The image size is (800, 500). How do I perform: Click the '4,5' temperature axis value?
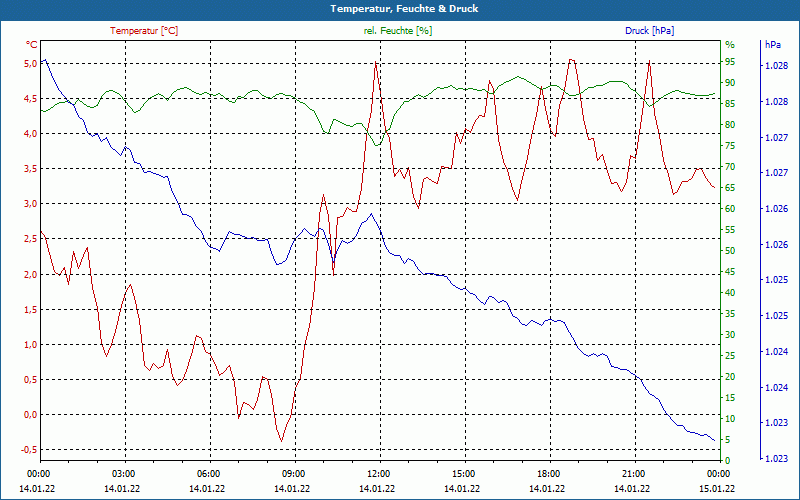[31, 98]
